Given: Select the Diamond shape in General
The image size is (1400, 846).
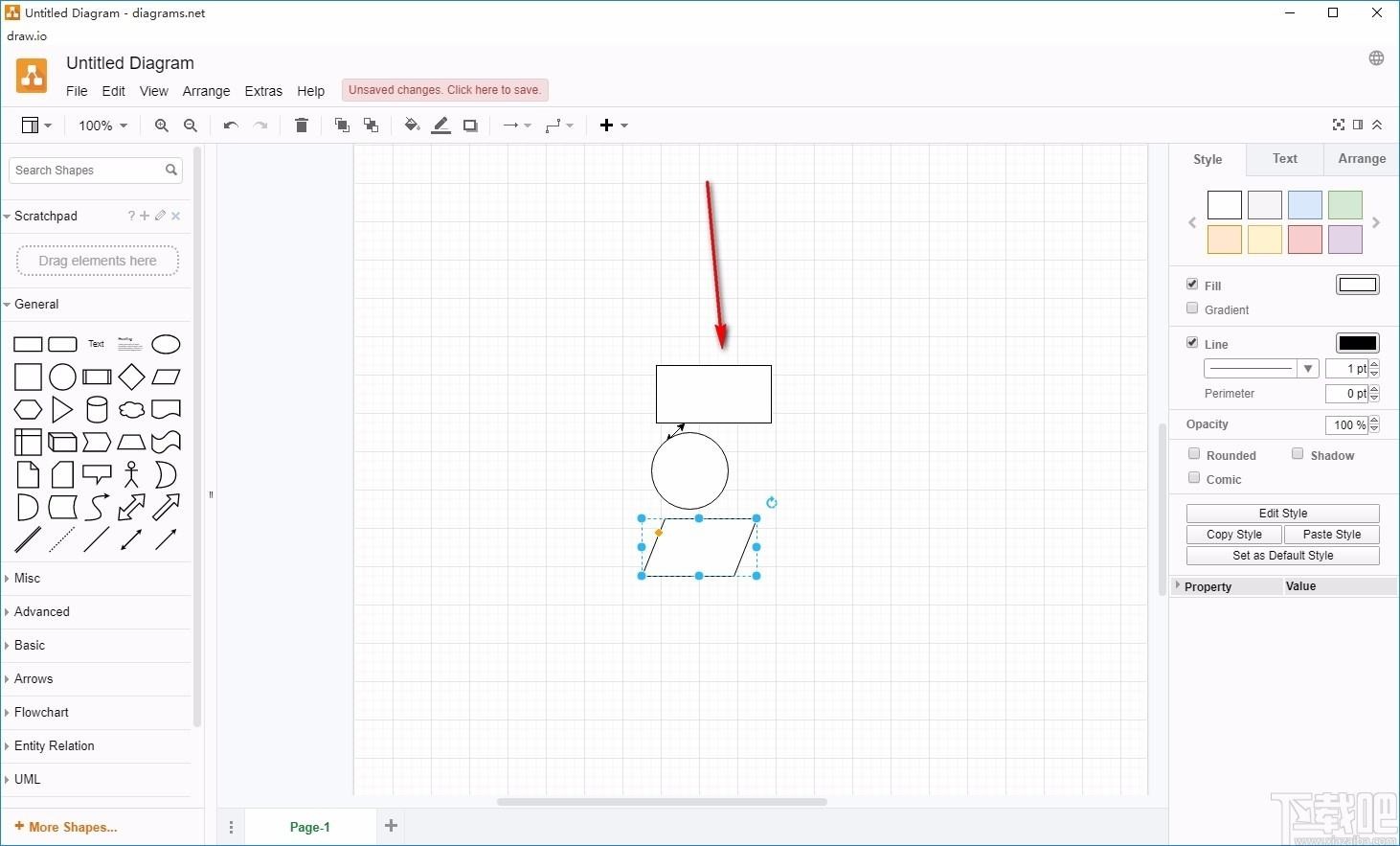Looking at the screenshot, I should coord(131,377).
